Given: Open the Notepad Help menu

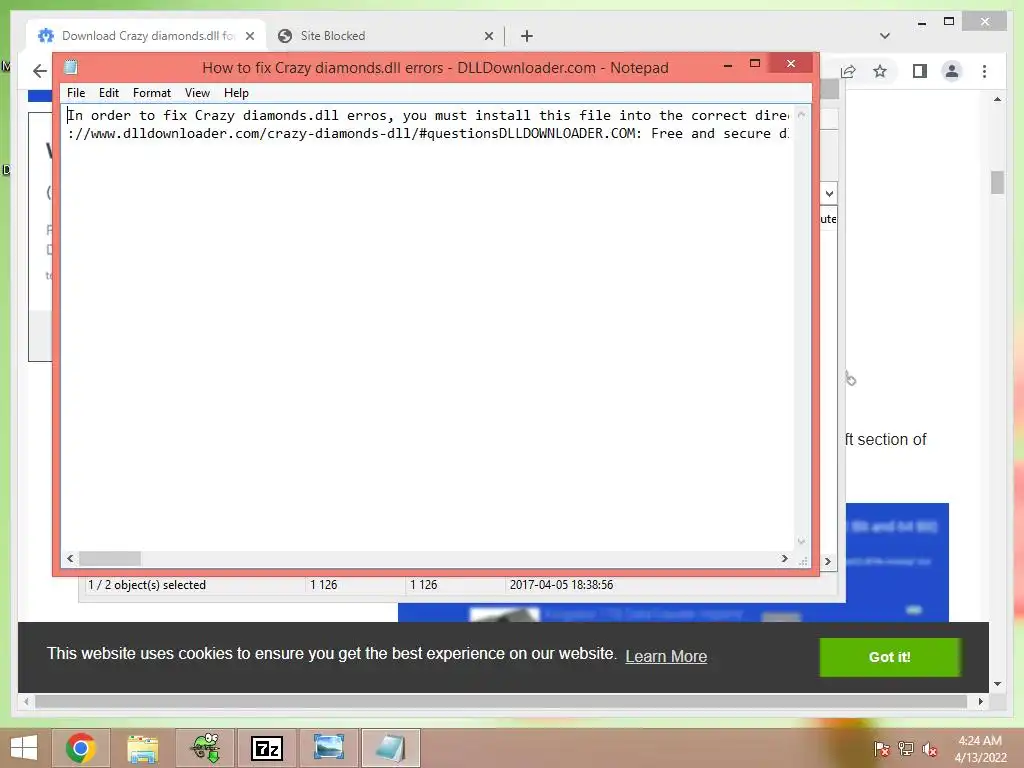Looking at the screenshot, I should click(236, 93).
